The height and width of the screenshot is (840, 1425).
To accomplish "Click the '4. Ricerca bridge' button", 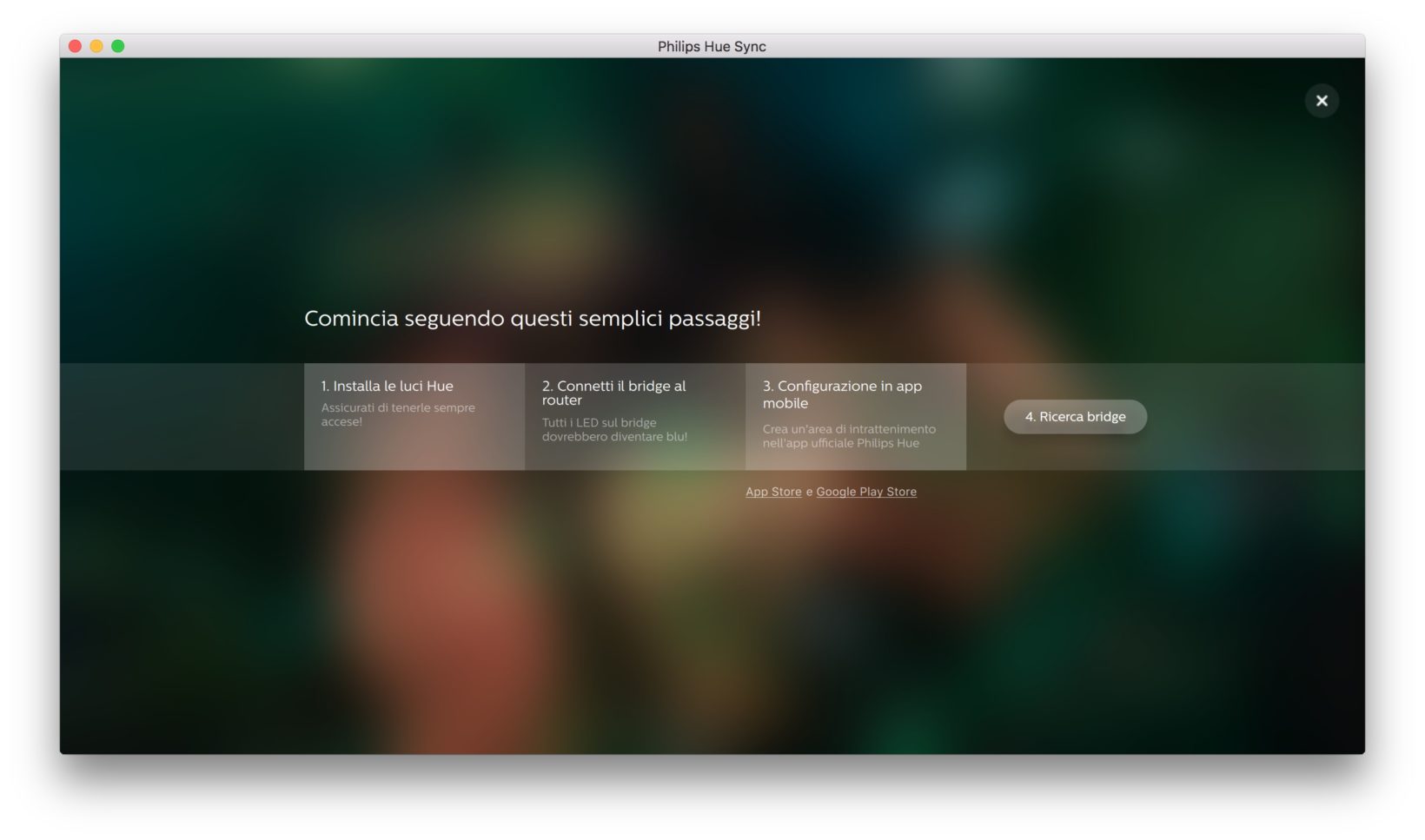I will pyautogui.click(x=1075, y=417).
